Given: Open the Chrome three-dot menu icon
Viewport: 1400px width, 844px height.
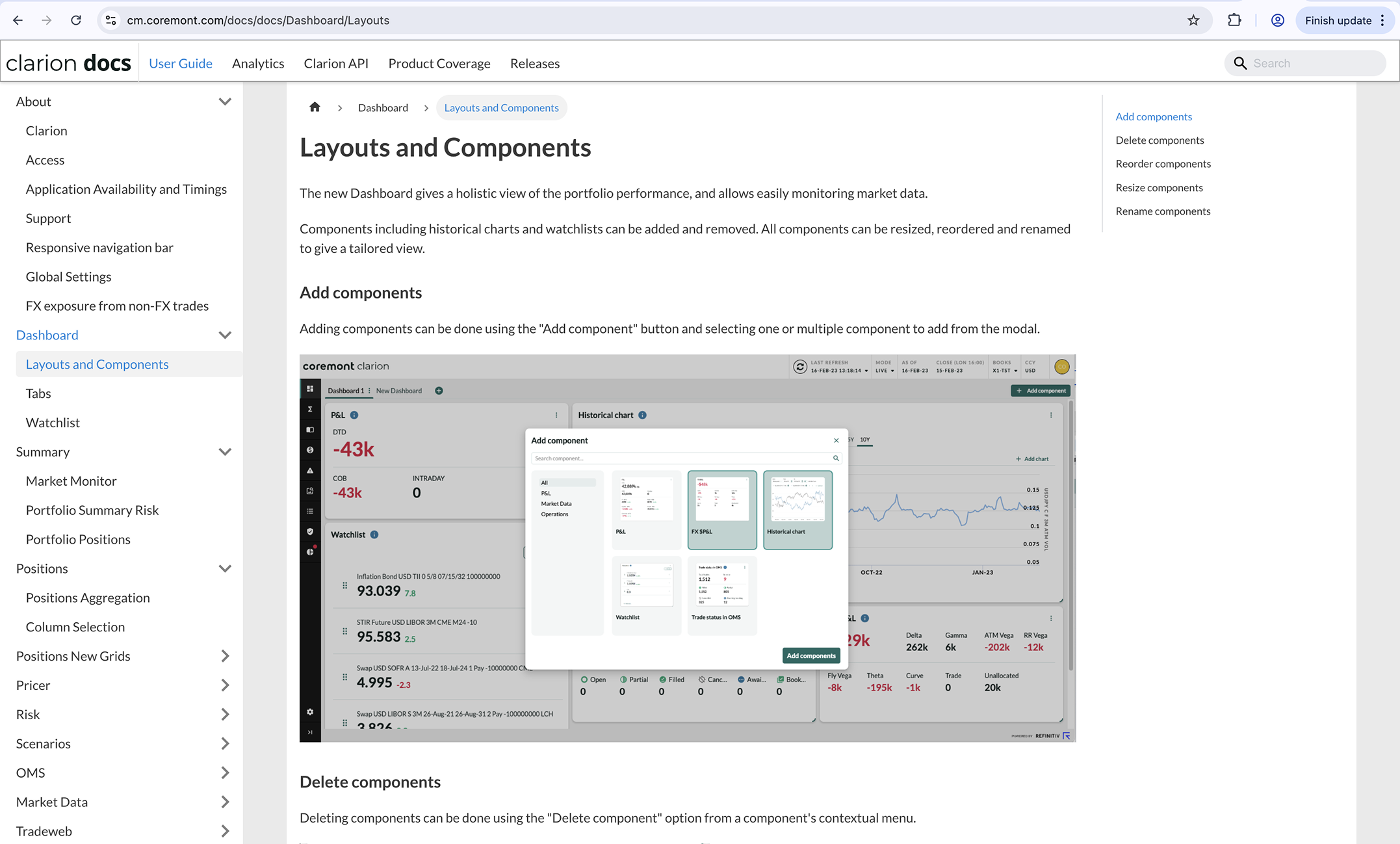Looking at the screenshot, I should click(x=1382, y=20).
